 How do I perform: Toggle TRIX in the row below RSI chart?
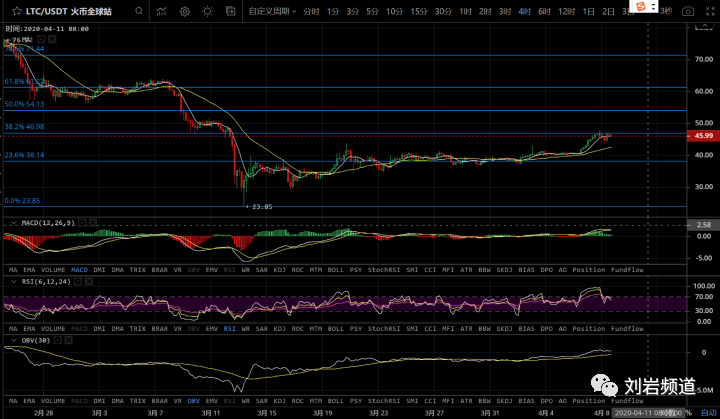click(137, 328)
